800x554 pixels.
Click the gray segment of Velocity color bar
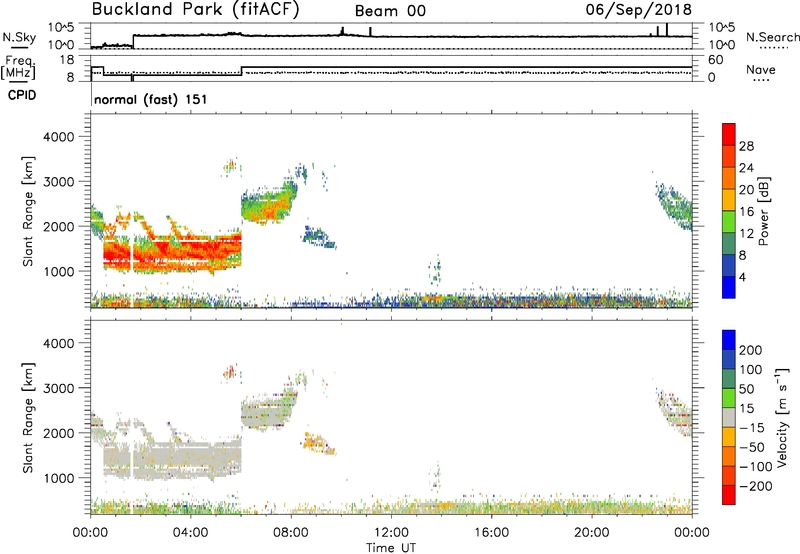(728, 418)
